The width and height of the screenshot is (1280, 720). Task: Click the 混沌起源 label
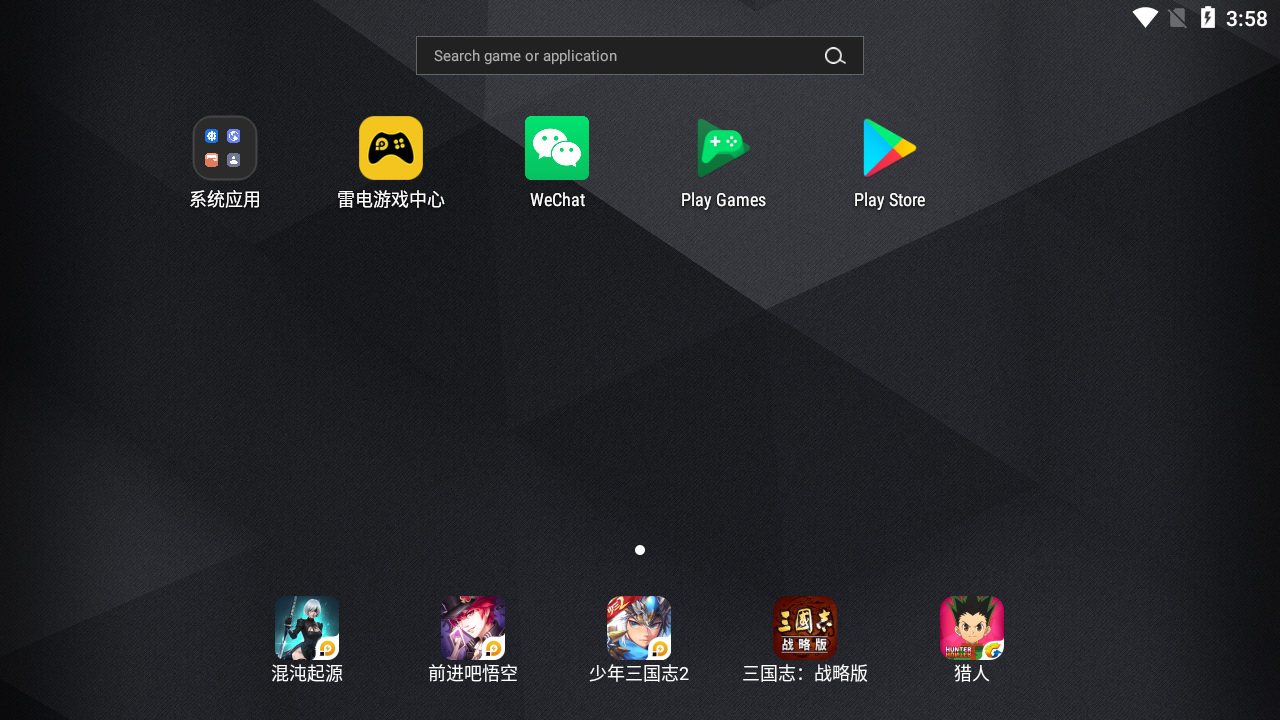click(307, 674)
